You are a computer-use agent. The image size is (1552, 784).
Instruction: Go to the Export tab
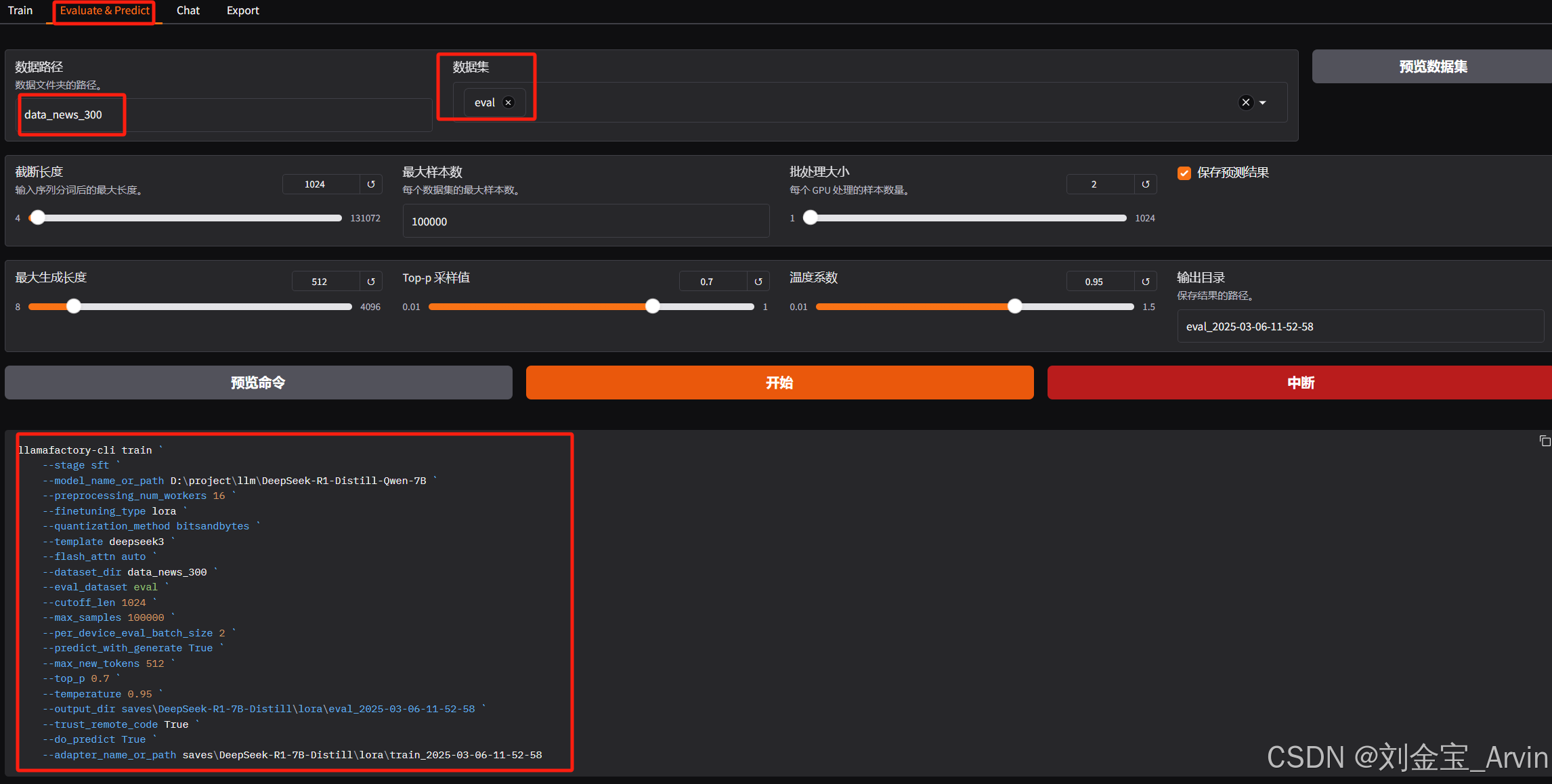point(242,11)
